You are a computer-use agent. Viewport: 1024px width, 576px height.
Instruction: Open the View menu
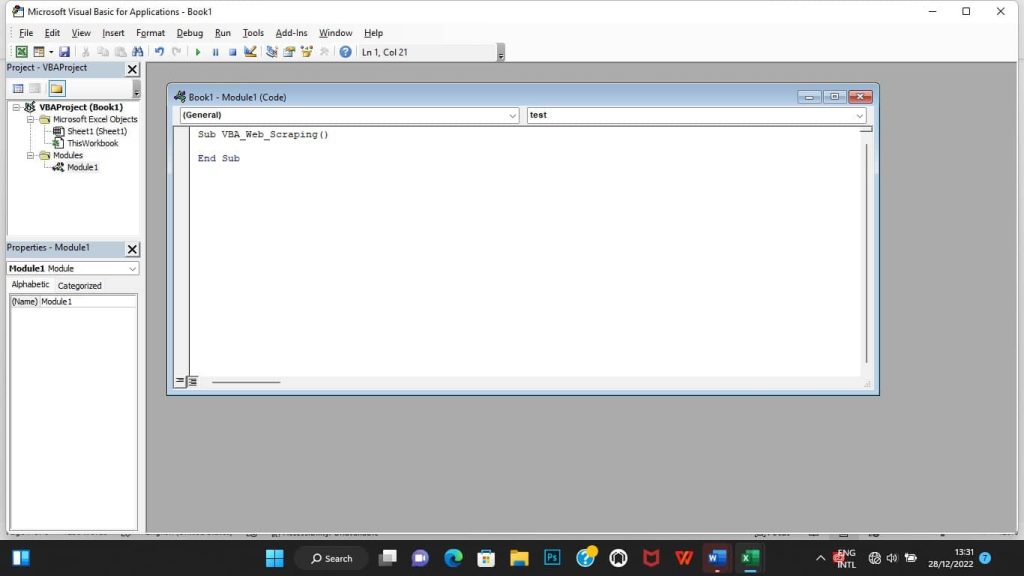81,33
